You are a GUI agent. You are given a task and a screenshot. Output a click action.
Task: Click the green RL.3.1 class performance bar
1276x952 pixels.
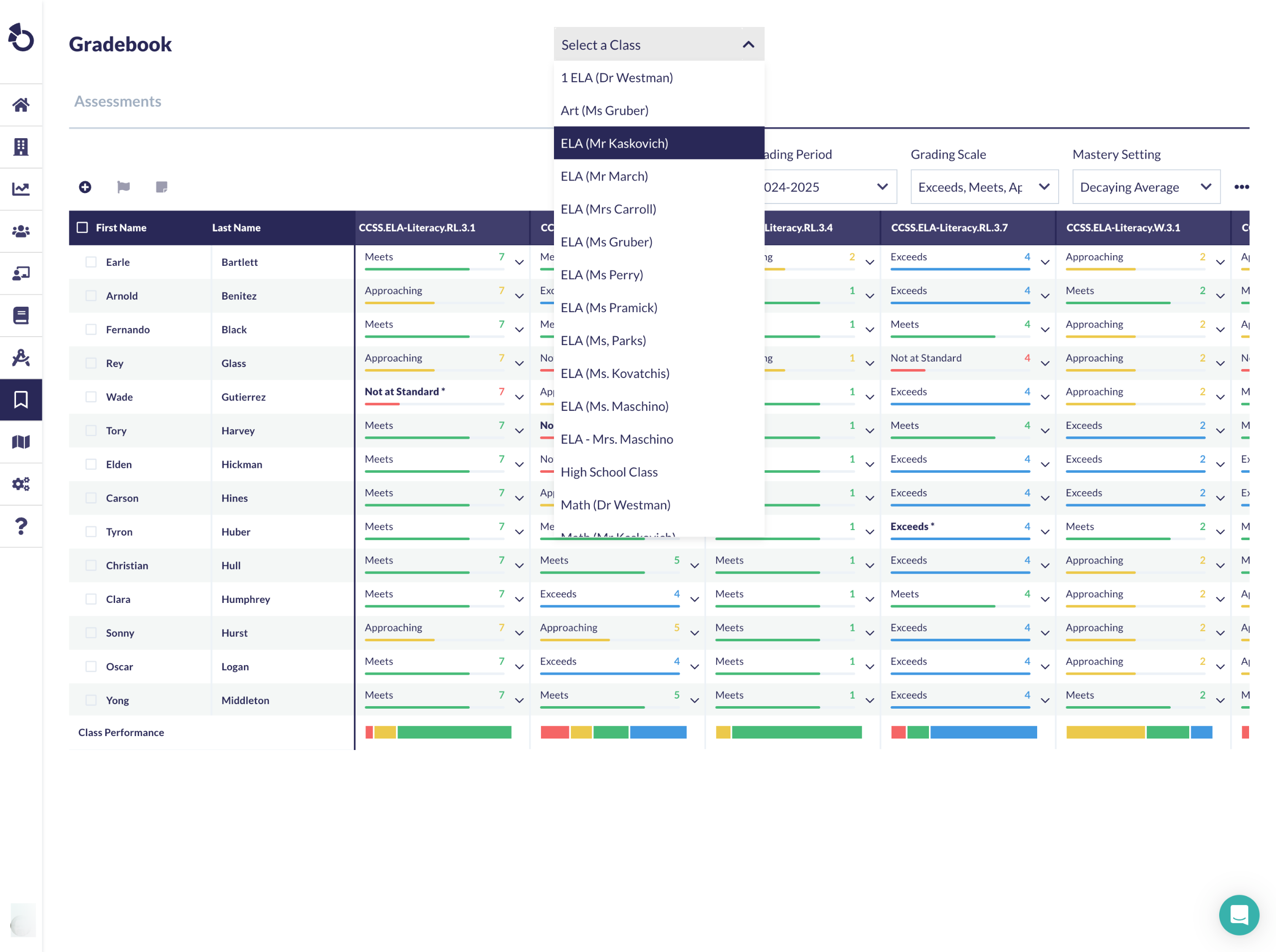pyautogui.click(x=454, y=733)
